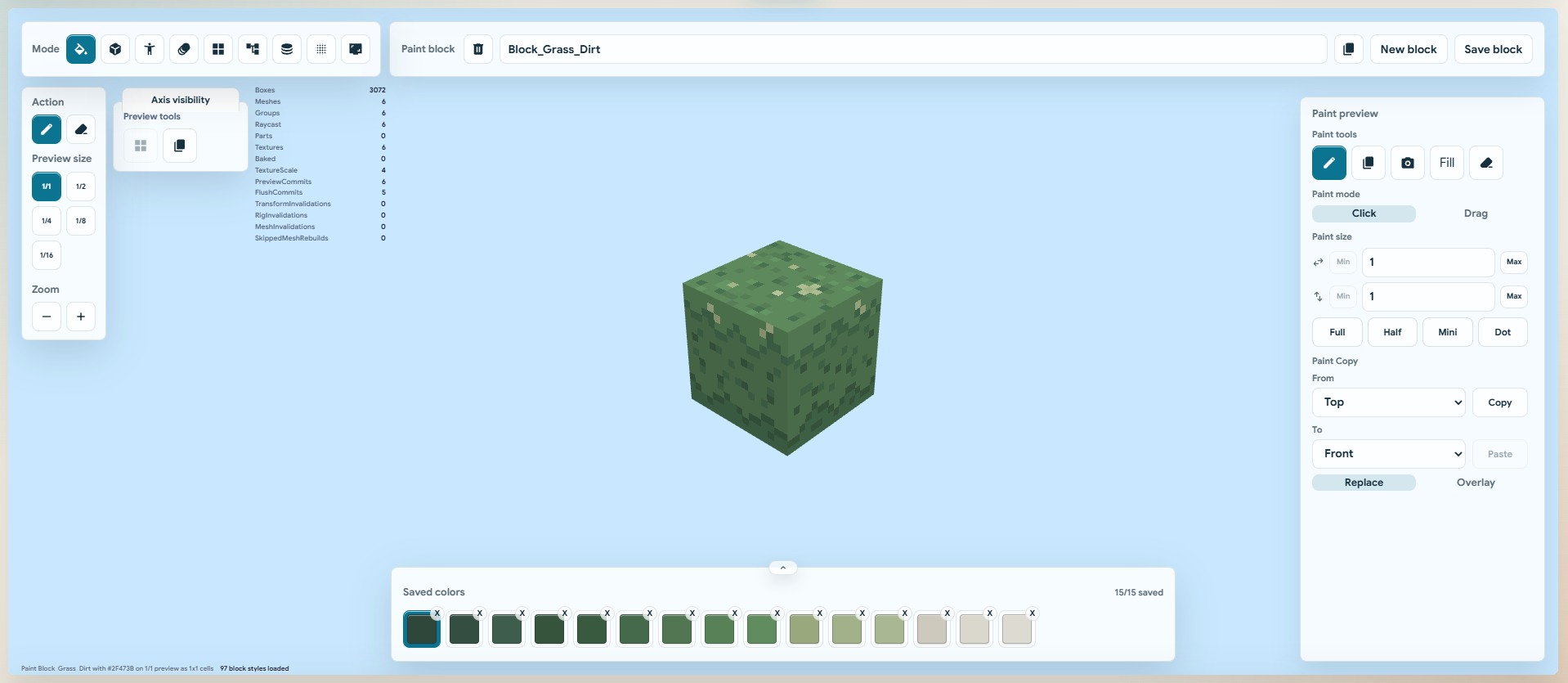Click the Save block button
The image size is (1568, 683).
pos(1494,49)
